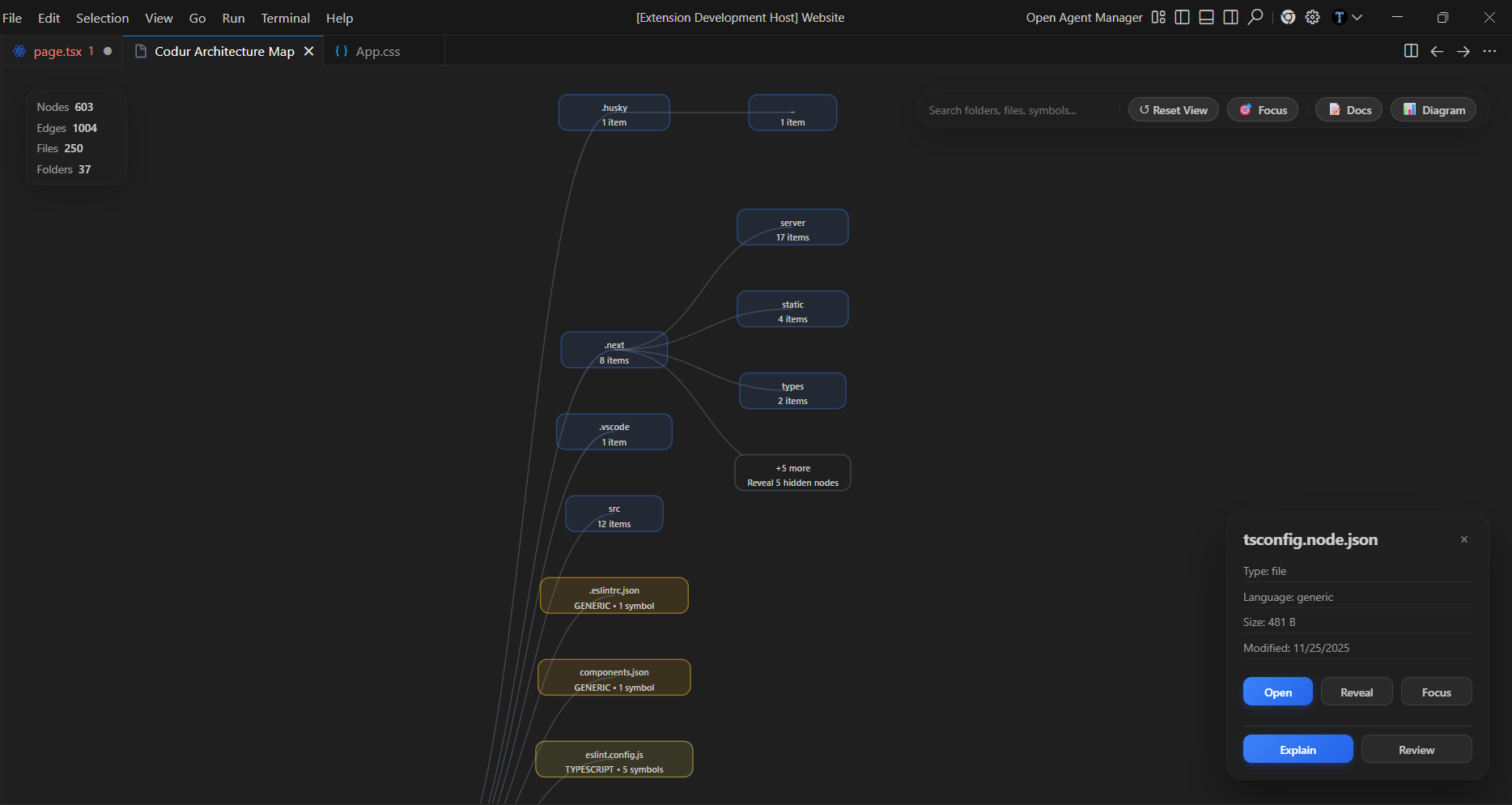Click Open in the tsconfig.node.json panel
Viewport: 1512px width, 805px height.
point(1277,692)
